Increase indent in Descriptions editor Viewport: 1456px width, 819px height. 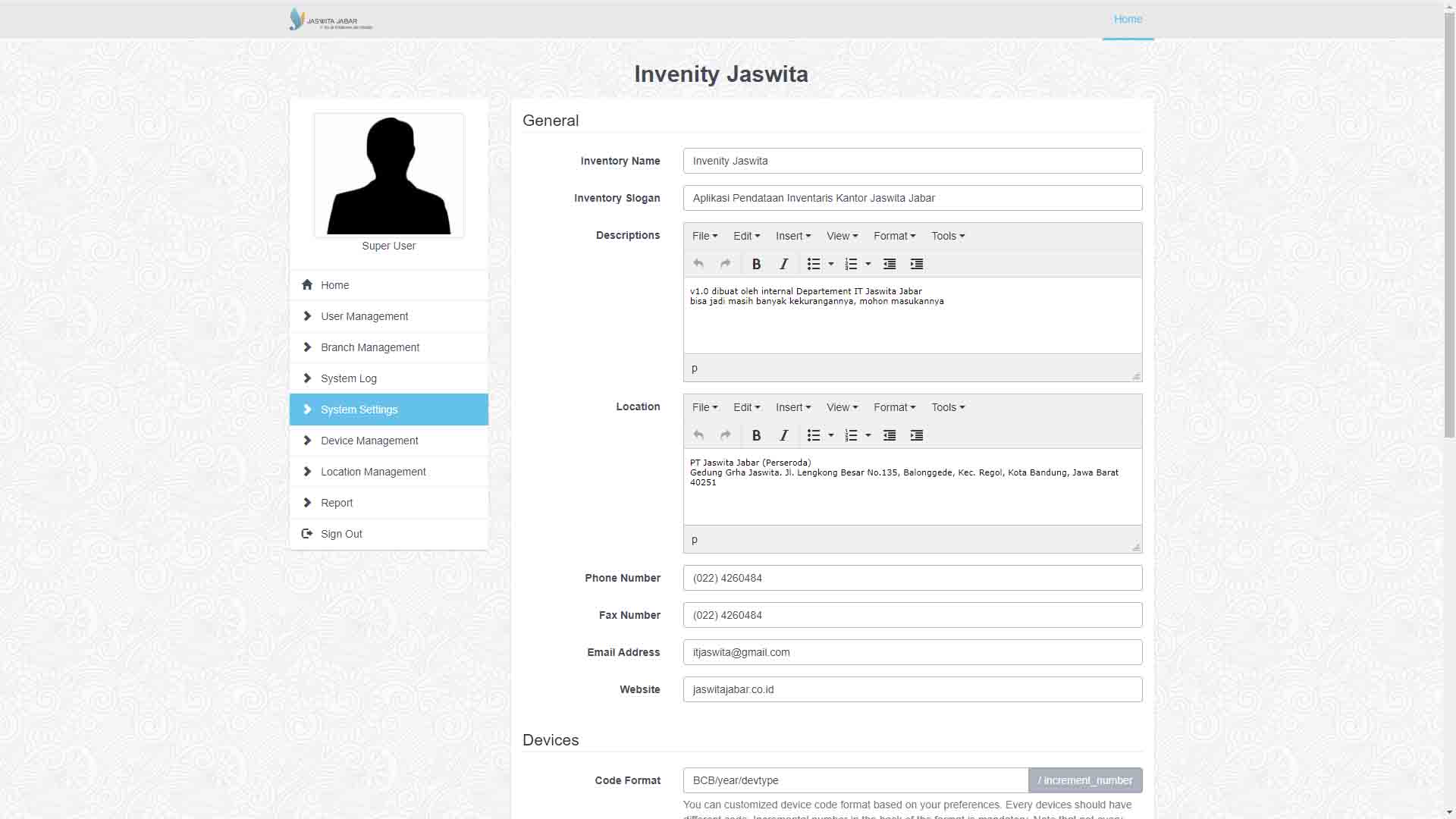pos(917,264)
